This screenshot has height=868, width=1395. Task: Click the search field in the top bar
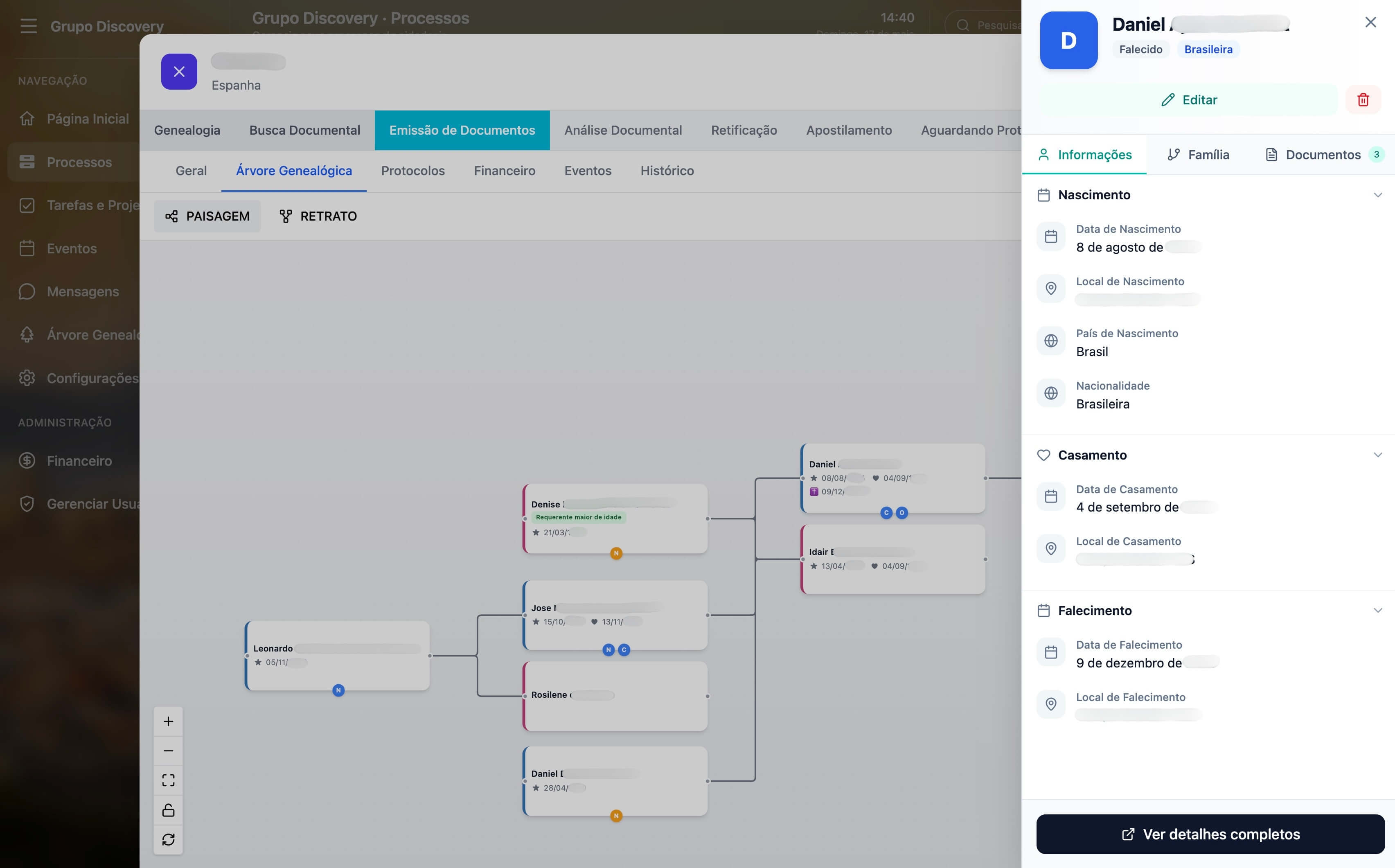(984, 25)
